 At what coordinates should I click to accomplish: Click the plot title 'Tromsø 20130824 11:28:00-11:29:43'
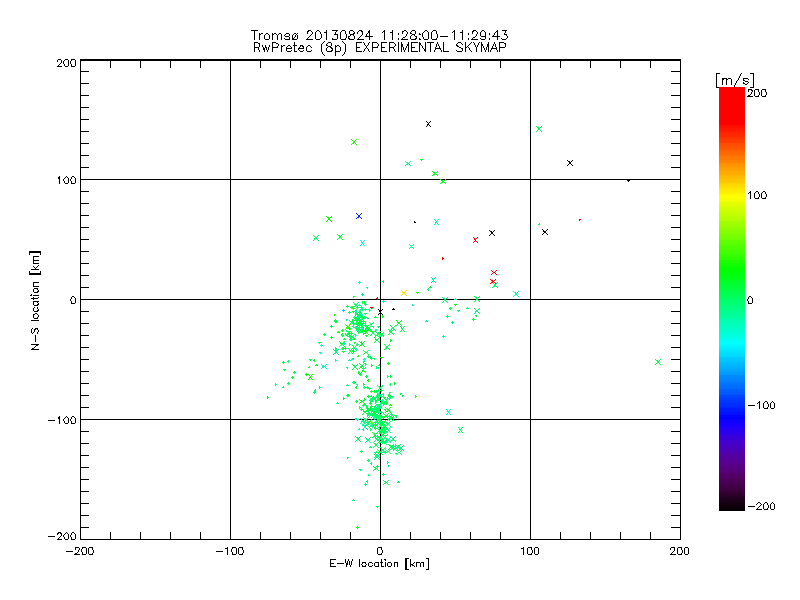pos(379,35)
